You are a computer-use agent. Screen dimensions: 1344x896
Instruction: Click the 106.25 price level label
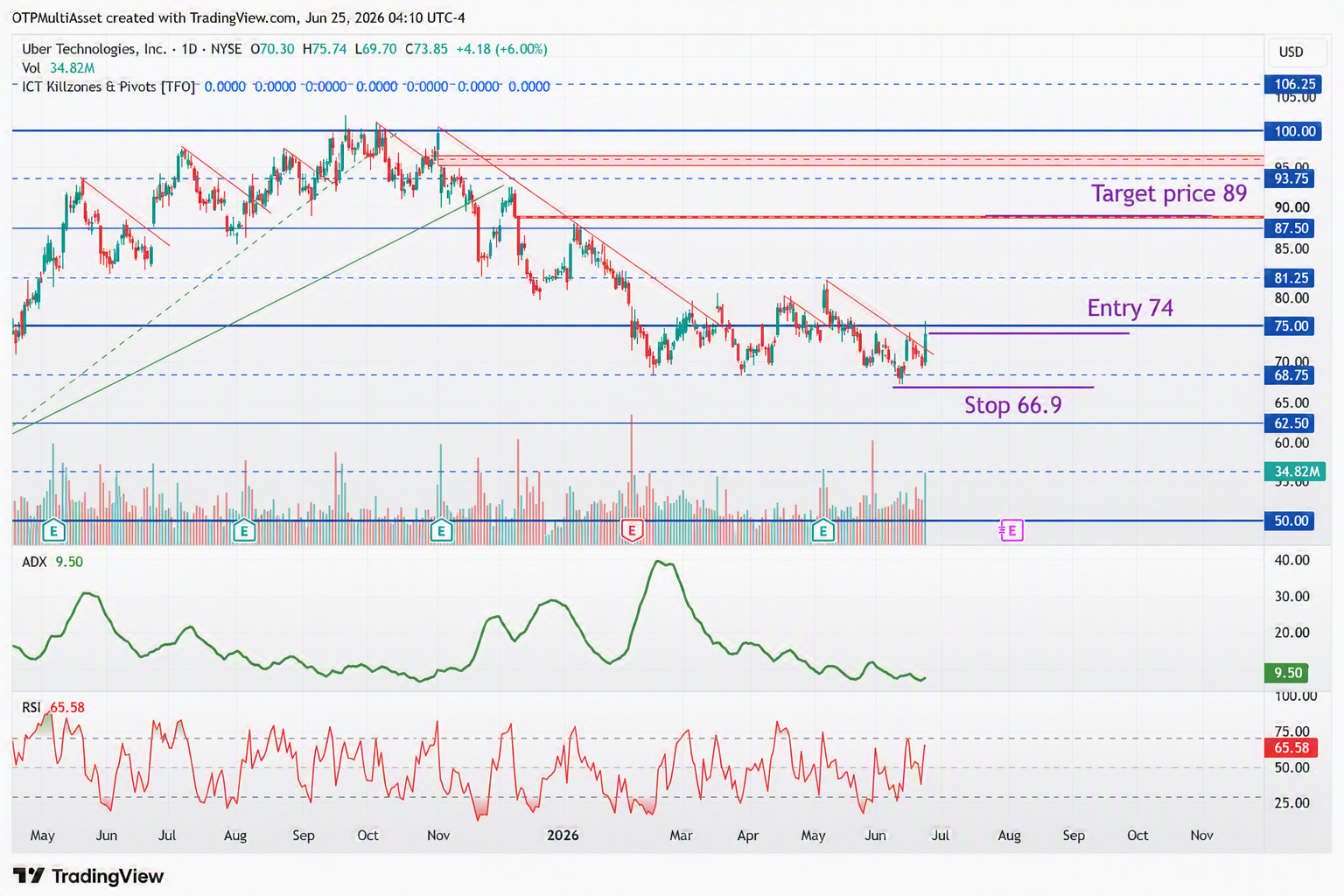tap(1295, 84)
